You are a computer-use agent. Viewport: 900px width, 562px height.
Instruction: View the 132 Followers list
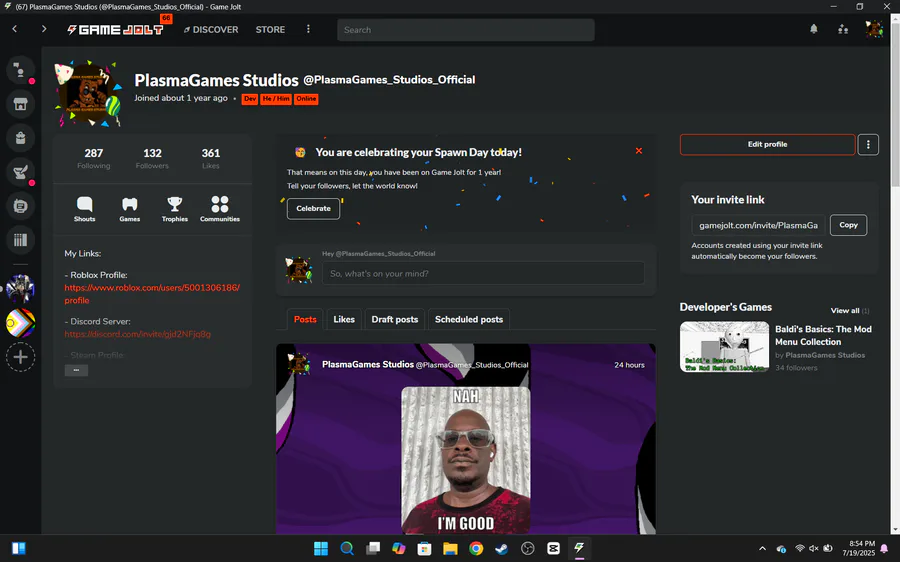click(152, 158)
